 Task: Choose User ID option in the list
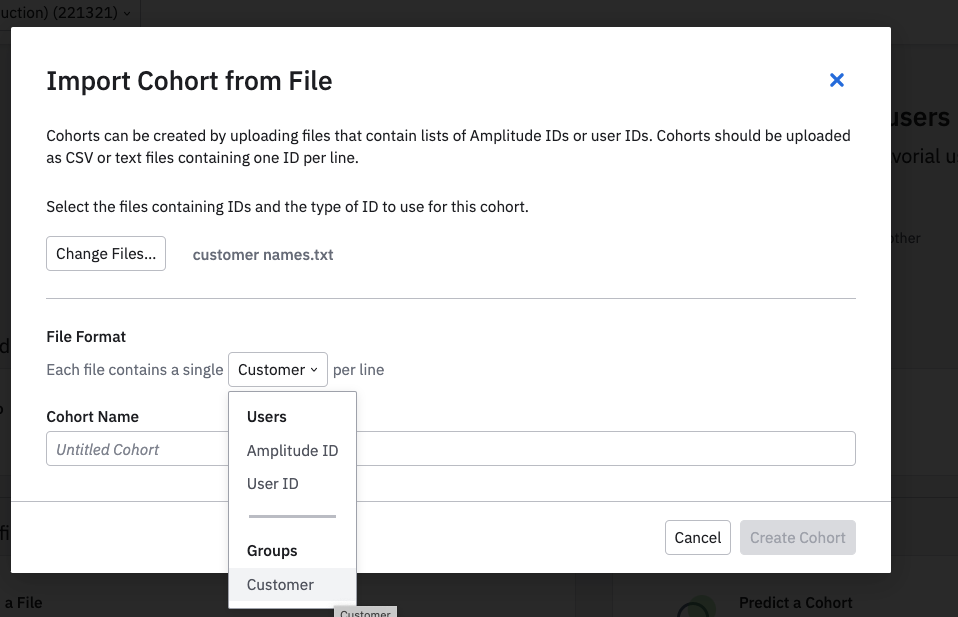pos(272,484)
